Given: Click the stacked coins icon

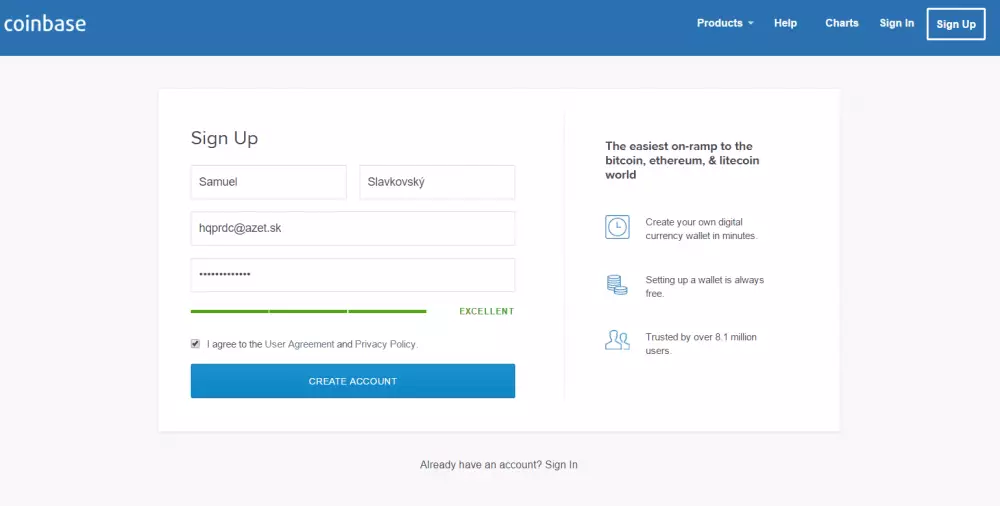Looking at the screenshot, I should coord(617,285).
